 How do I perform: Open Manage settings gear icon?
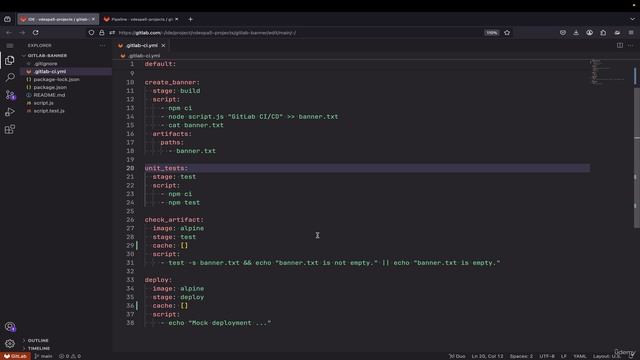pos(10,344)
